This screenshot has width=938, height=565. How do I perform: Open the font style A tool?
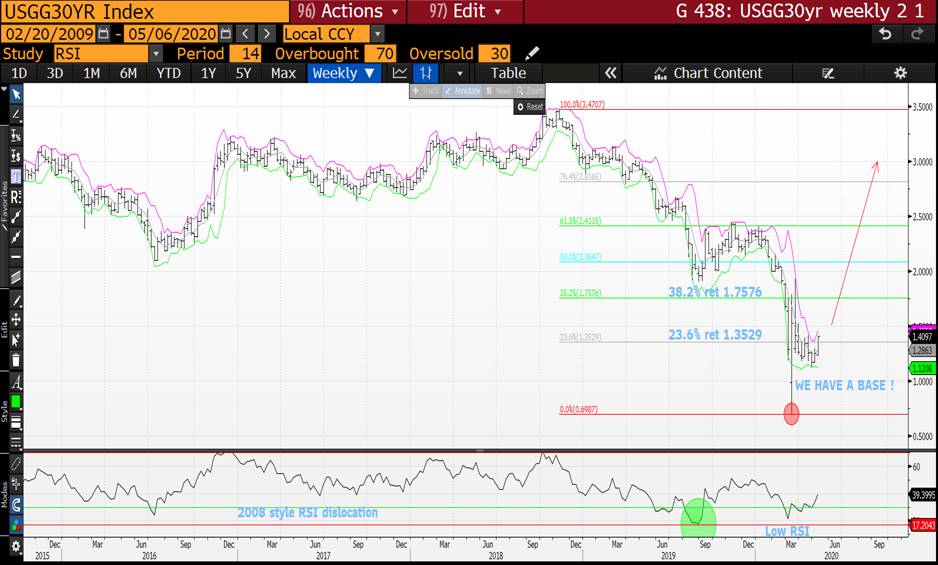pos(16,382)
